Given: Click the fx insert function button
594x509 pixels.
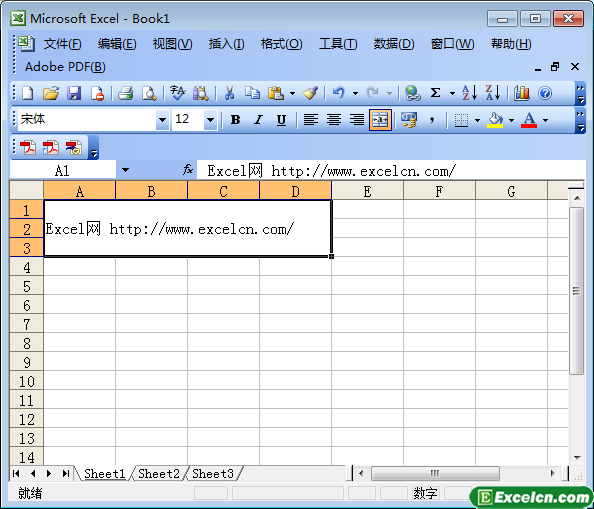Looking at the screenshot, I should [x=188, y=170].
